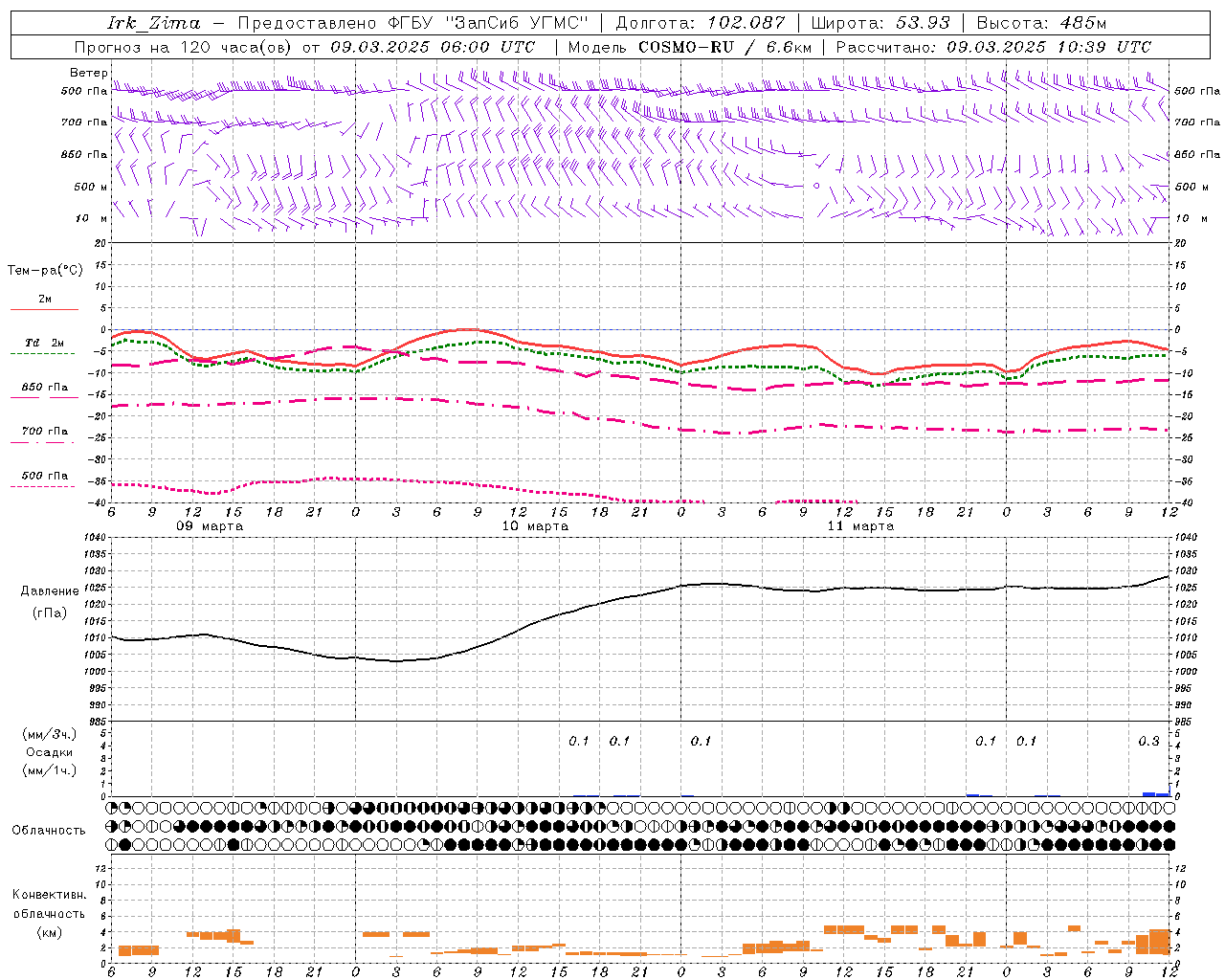Click the calm wind circle symbol in wind panel

[x=816, y=186]
